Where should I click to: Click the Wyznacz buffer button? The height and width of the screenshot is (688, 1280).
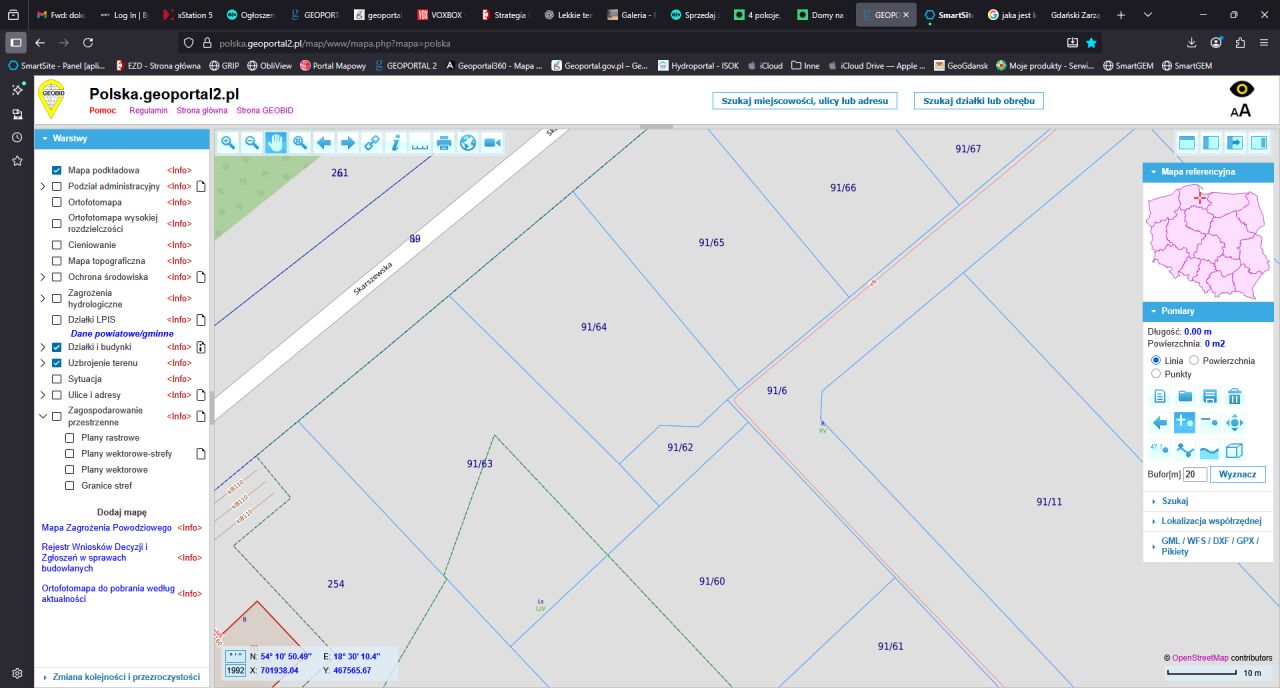click(x=1238, y=474)
